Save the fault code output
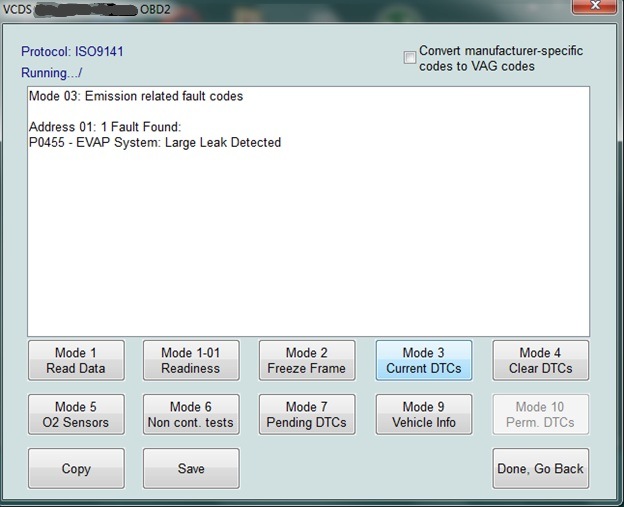 click(191, 468)
